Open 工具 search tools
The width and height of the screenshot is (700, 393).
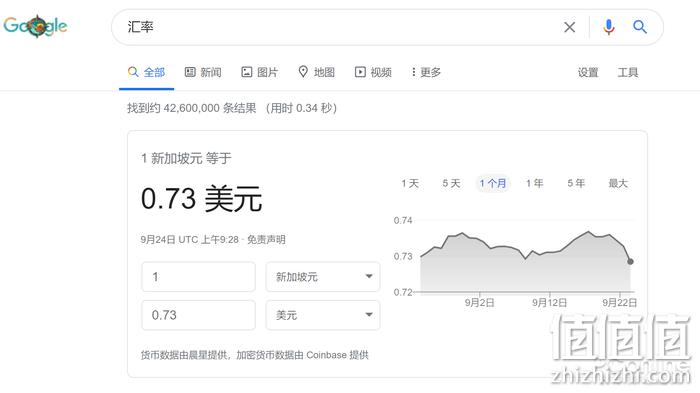tap(628, 72)
